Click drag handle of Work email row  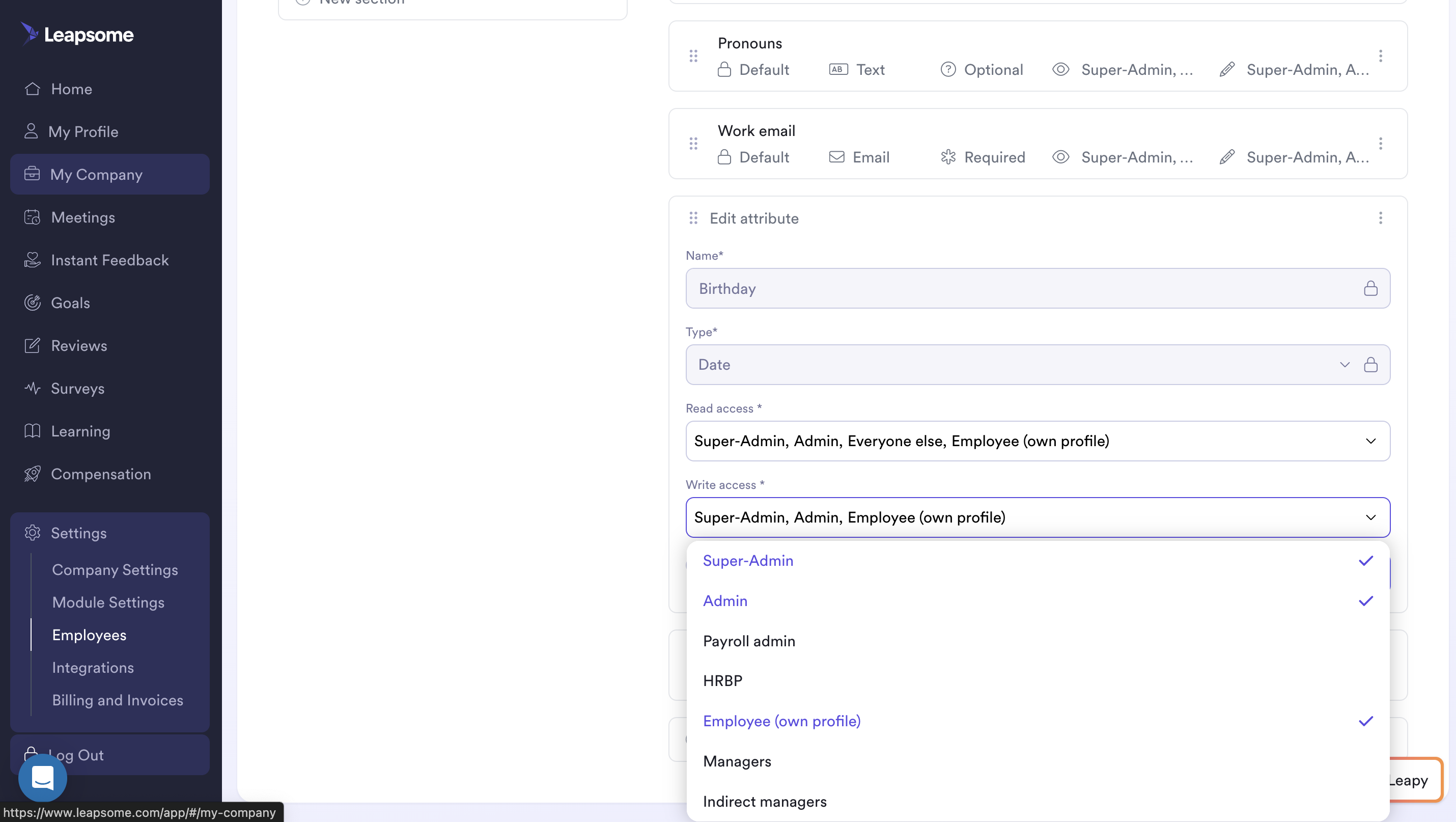coord(693,144)
